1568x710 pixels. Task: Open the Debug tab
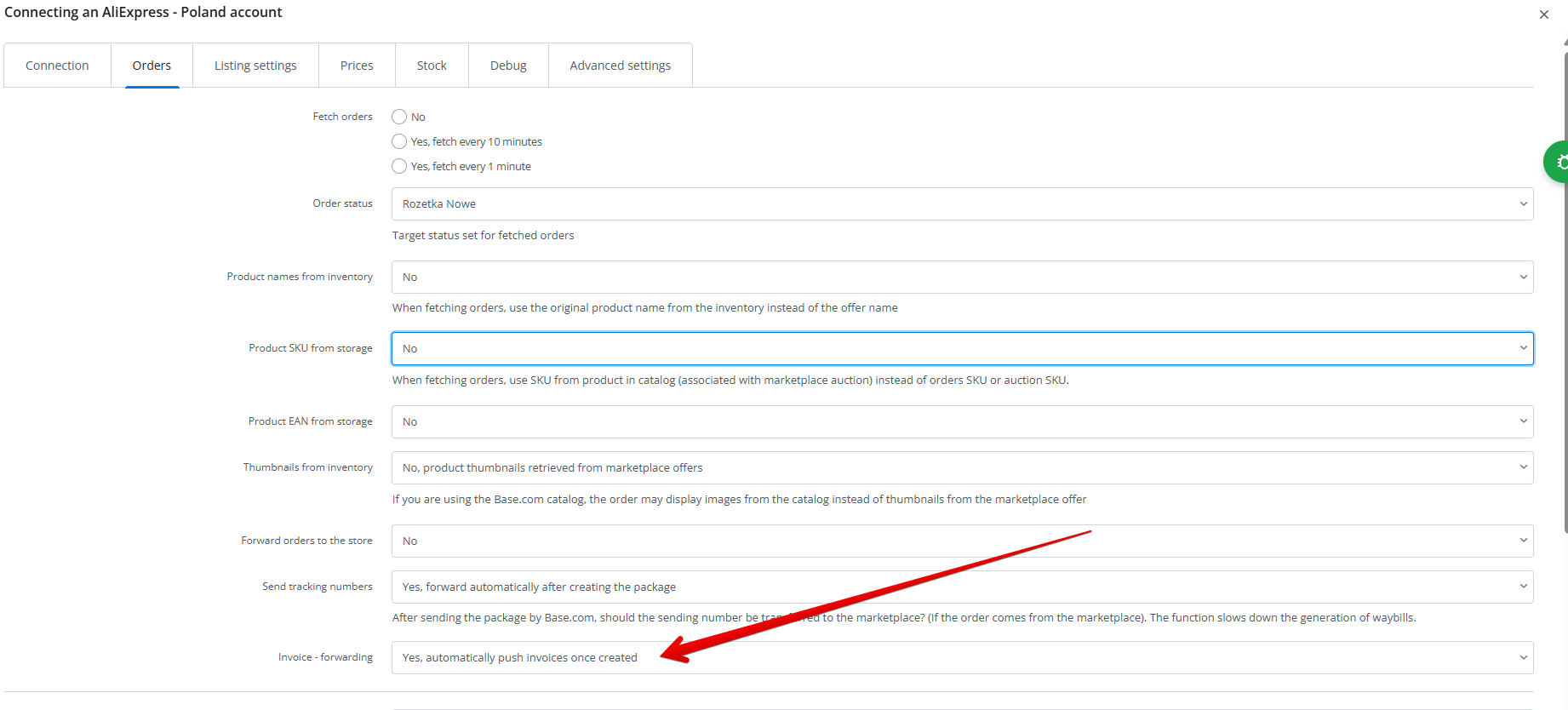508,66
